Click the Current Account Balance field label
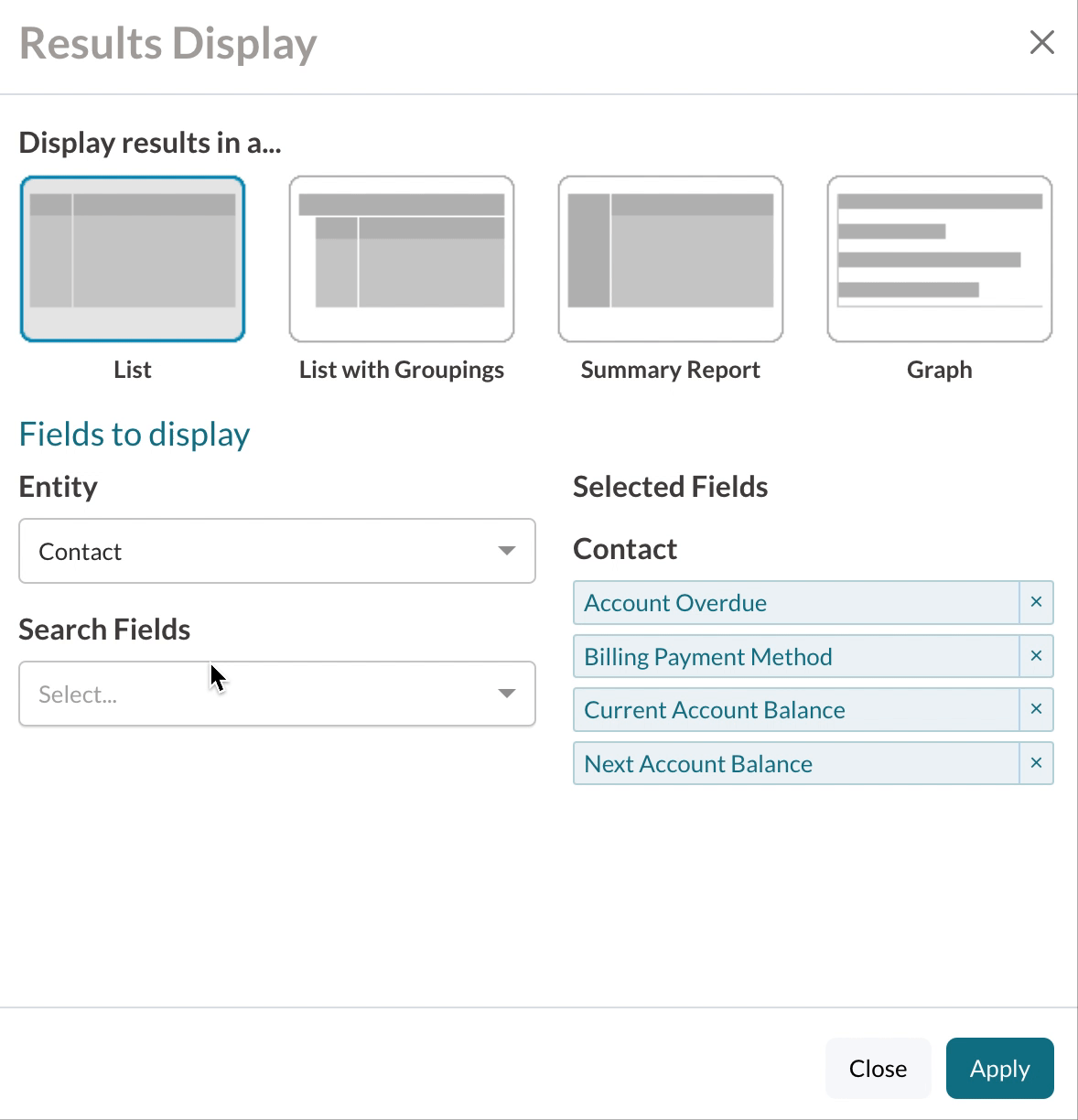Screen dimensions: 1078x1120 tap(715, 710)
